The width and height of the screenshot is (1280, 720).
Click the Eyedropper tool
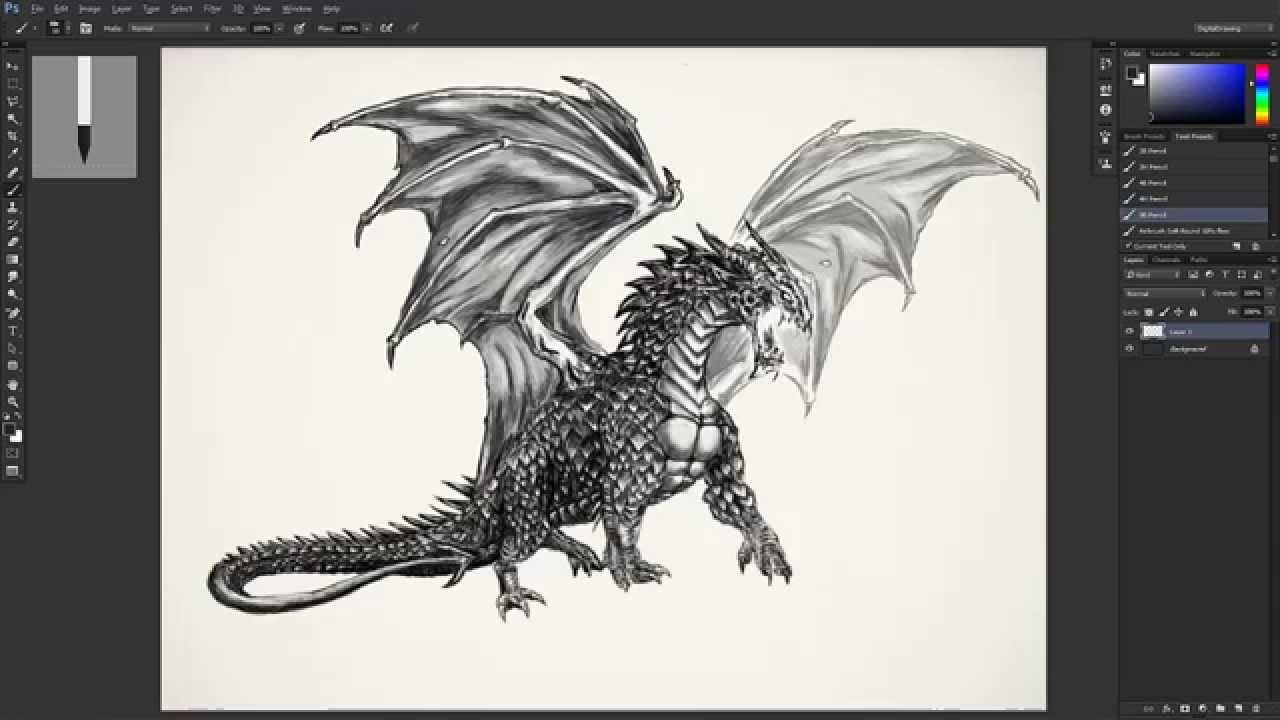(x=13, y=153)
